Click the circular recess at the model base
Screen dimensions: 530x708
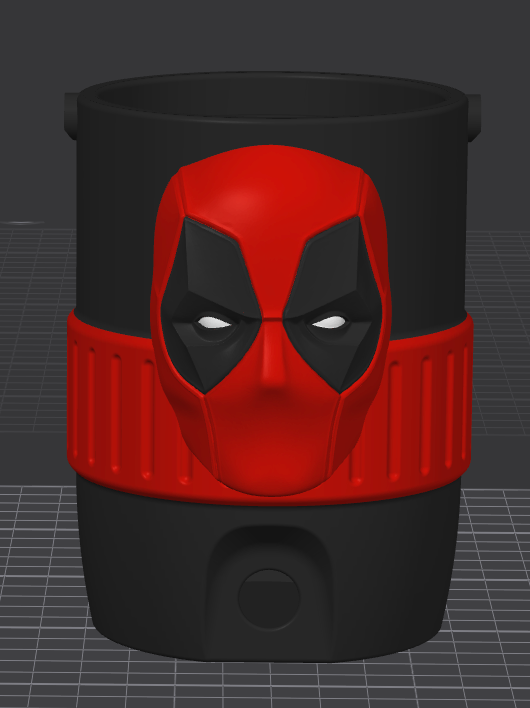click(x=269, y=600)
